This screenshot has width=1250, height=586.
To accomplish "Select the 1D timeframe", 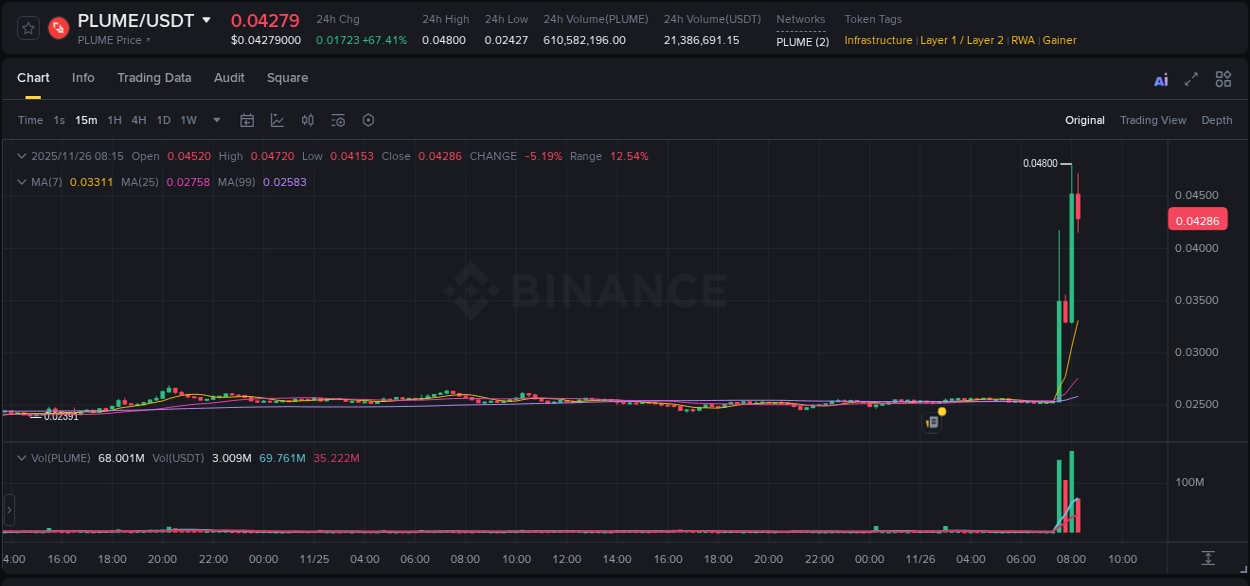I will tap(163, 120).
